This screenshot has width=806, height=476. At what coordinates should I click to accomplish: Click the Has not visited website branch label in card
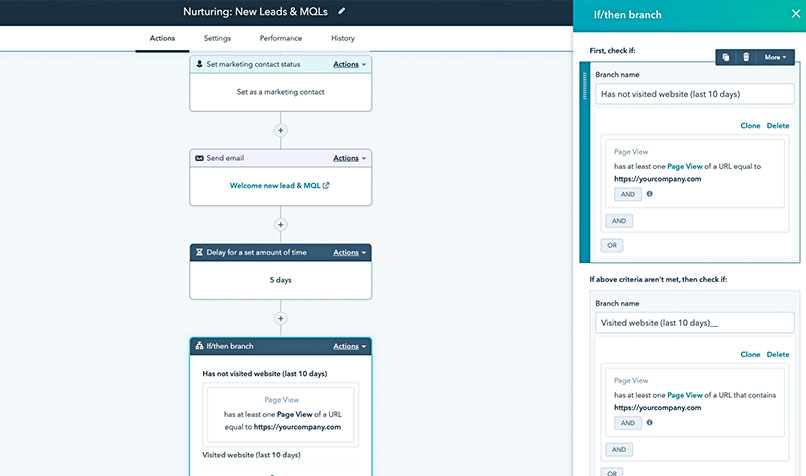265,374
